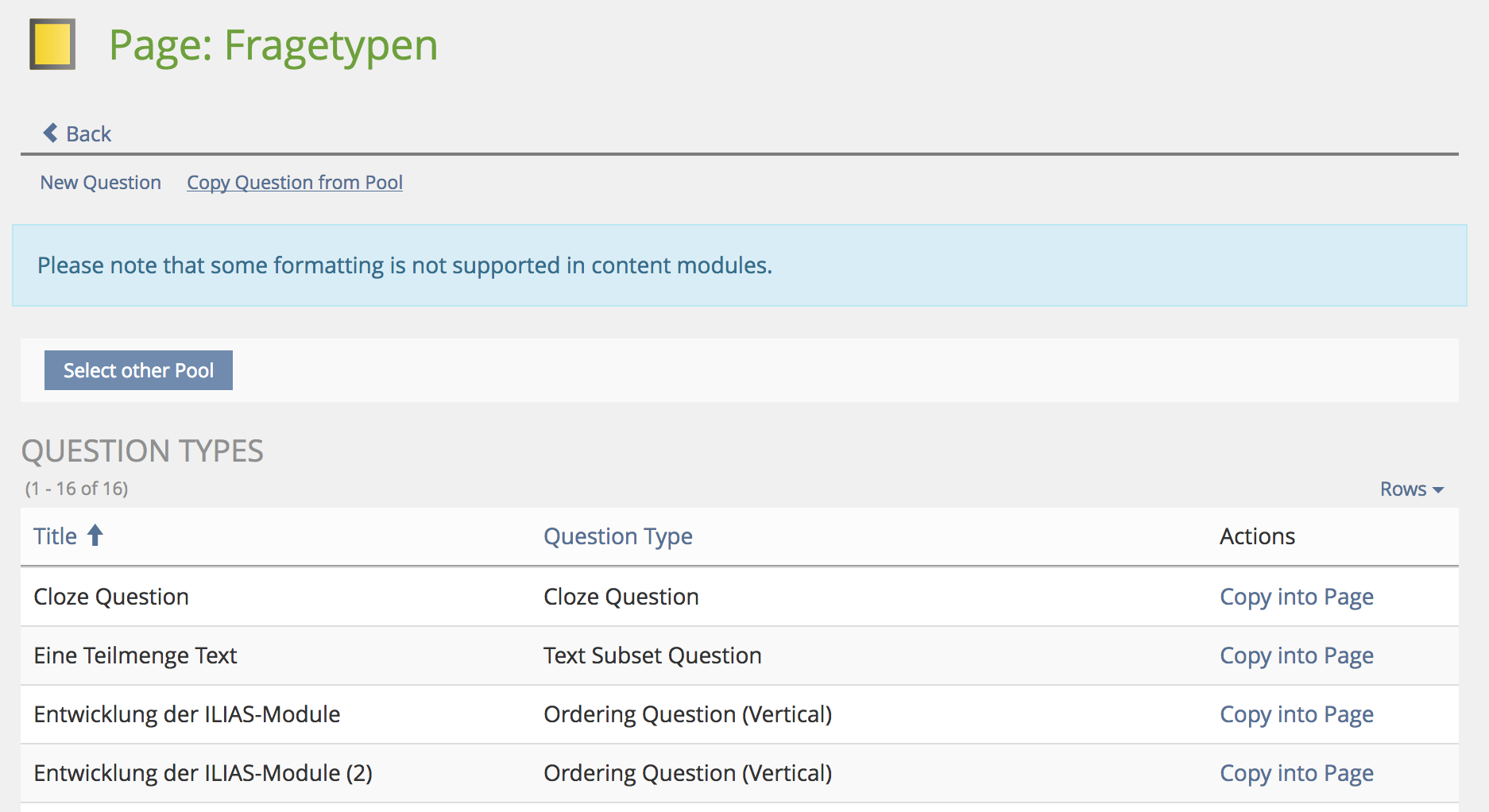
Task: Click the Back chevron arrow icon
Action: pyautogui.click(x=50, y=133)
